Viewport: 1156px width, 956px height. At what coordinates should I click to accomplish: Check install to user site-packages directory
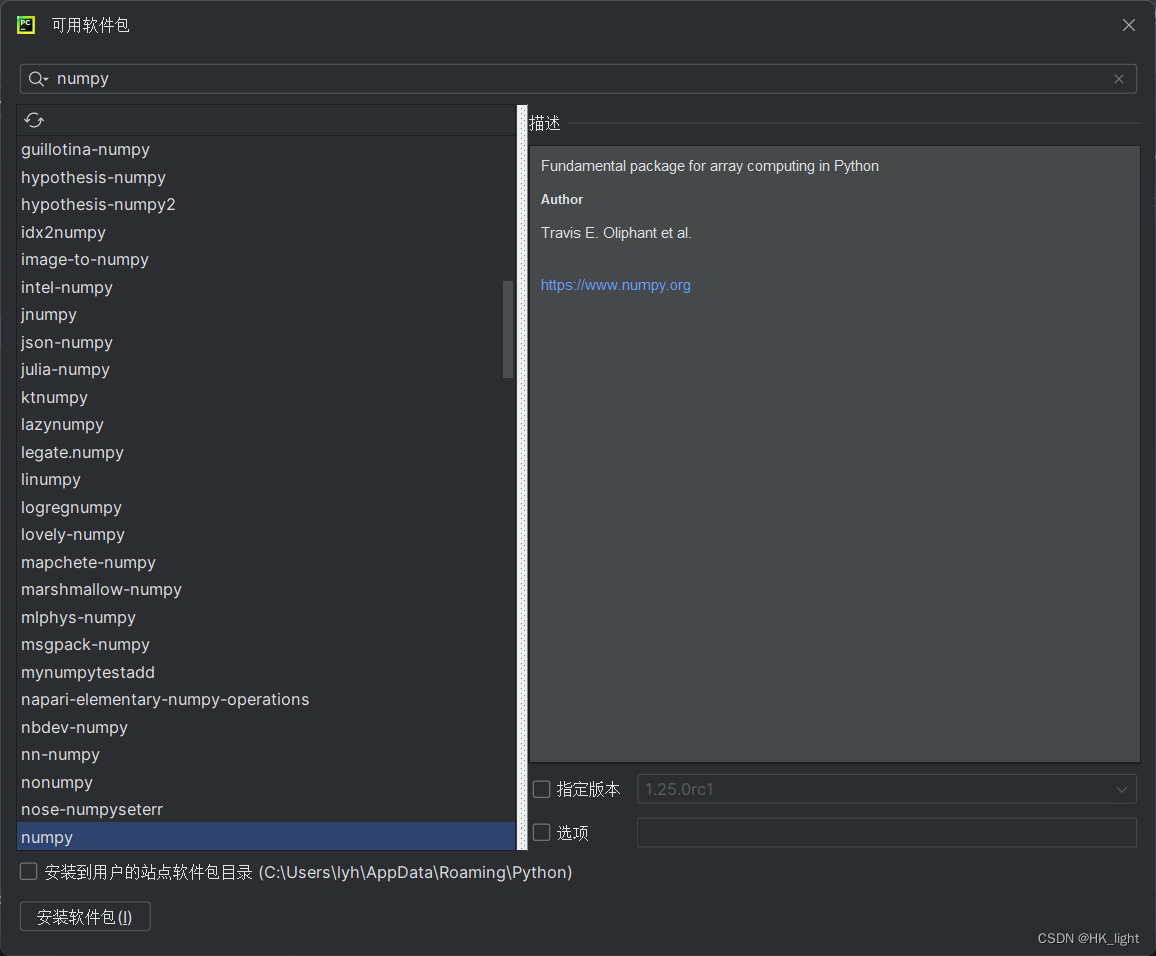[29, 872]
